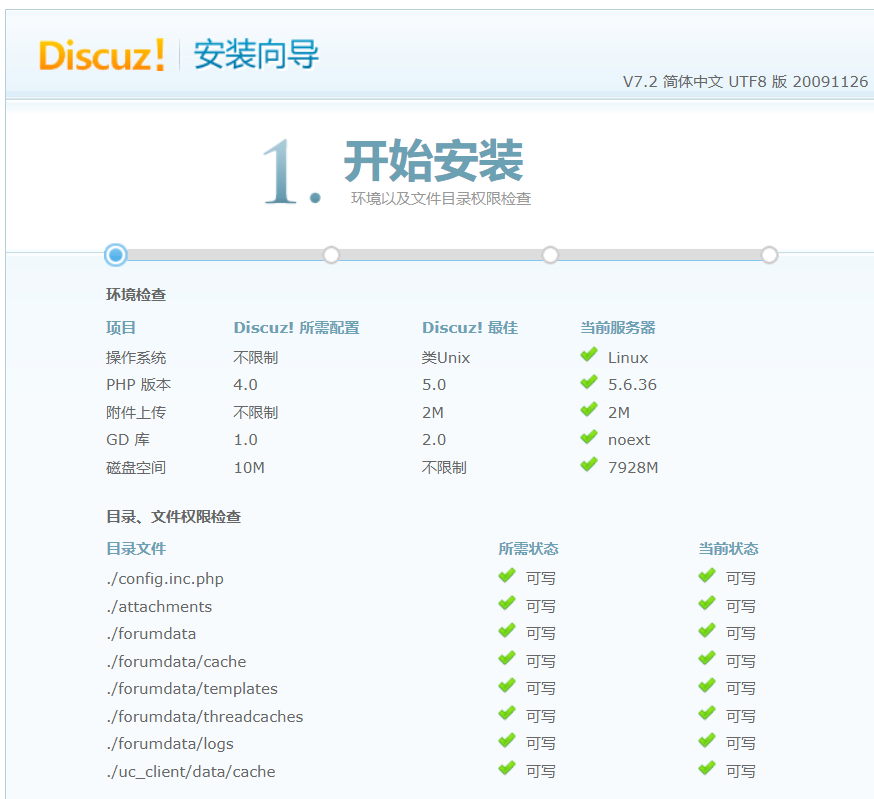Click the noext GD library value
This screenshot has height=799, width=874.
pos(629,440)
